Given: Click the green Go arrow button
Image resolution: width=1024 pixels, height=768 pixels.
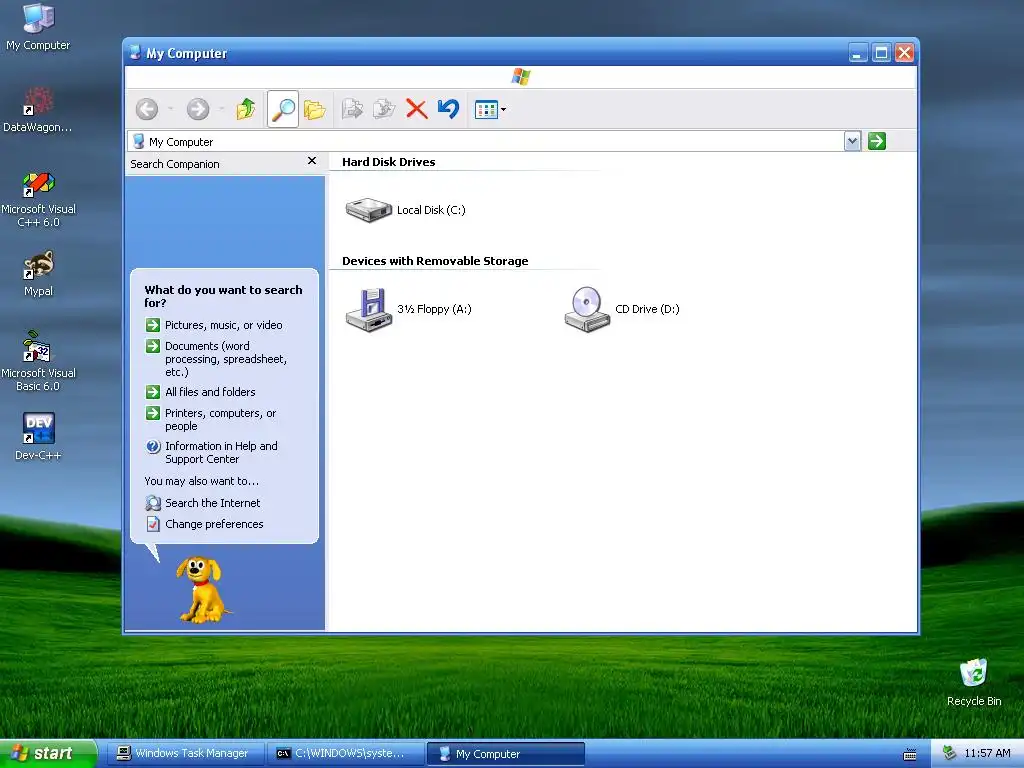Looking at the screenshot, I should (877, 141).
